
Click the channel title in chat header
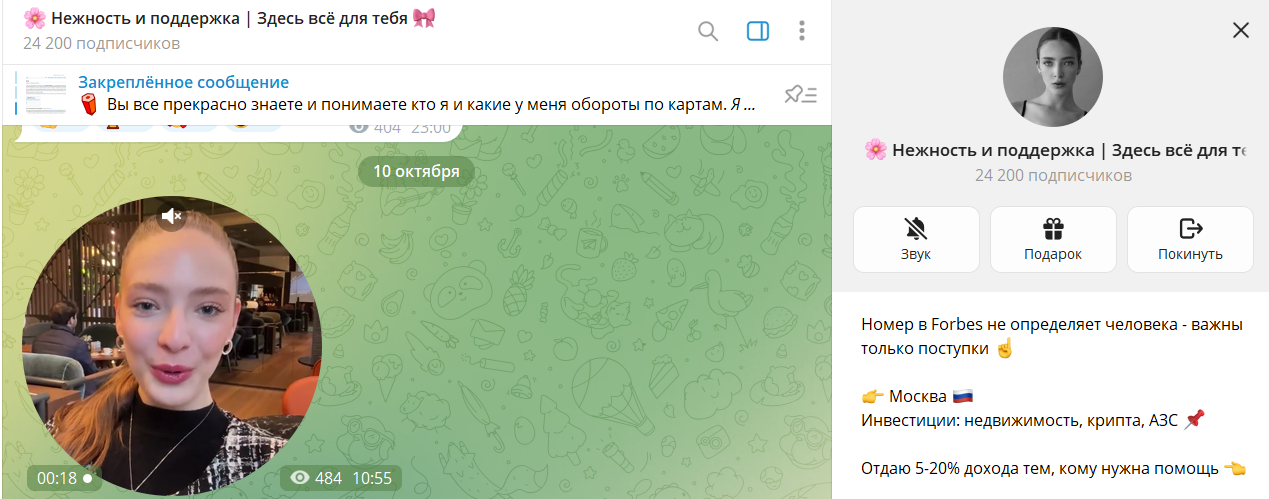point(229,18)
